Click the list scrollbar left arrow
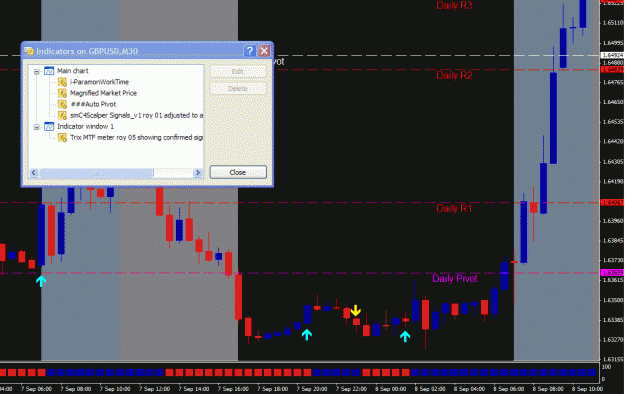Image resolution: width=625 pixels, height=394 pixels. (x=34, y=173)
